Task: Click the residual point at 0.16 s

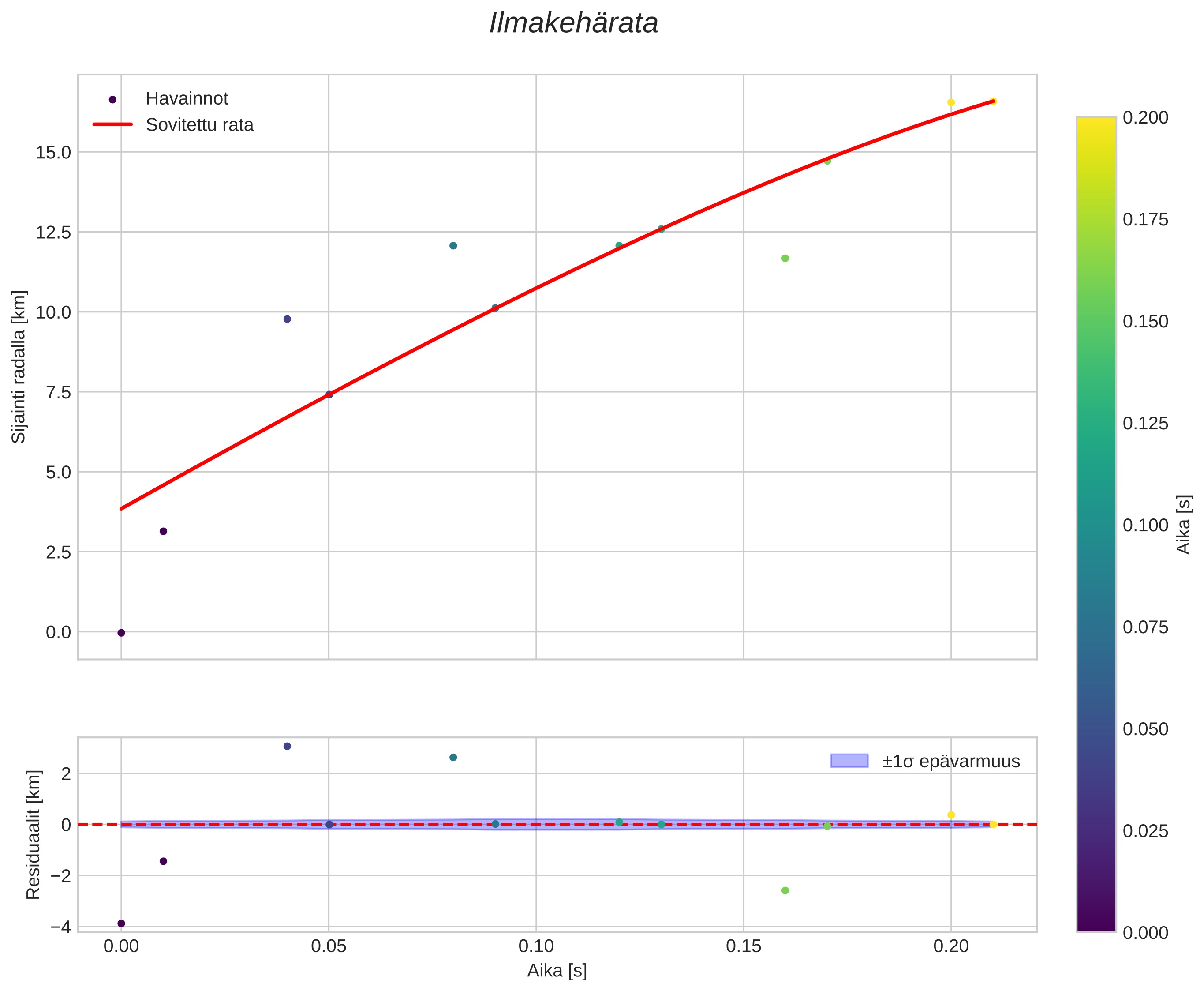Action: tap(785, 890)
